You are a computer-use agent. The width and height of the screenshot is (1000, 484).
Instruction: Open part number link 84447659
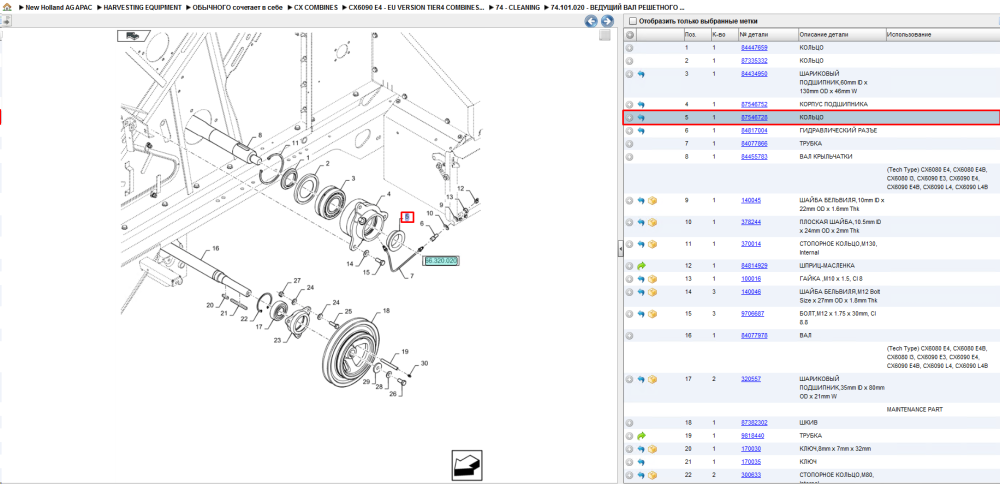coord(754,48)
